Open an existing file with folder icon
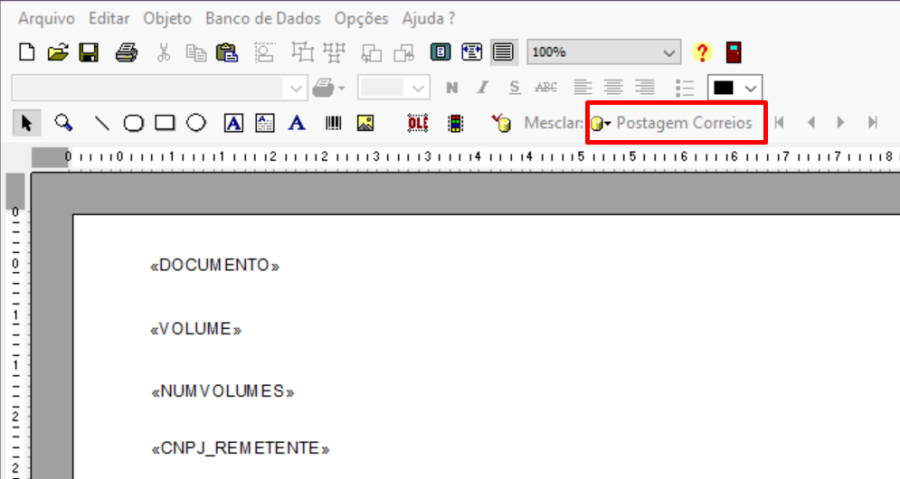900x479 pixels. point(57,52)
